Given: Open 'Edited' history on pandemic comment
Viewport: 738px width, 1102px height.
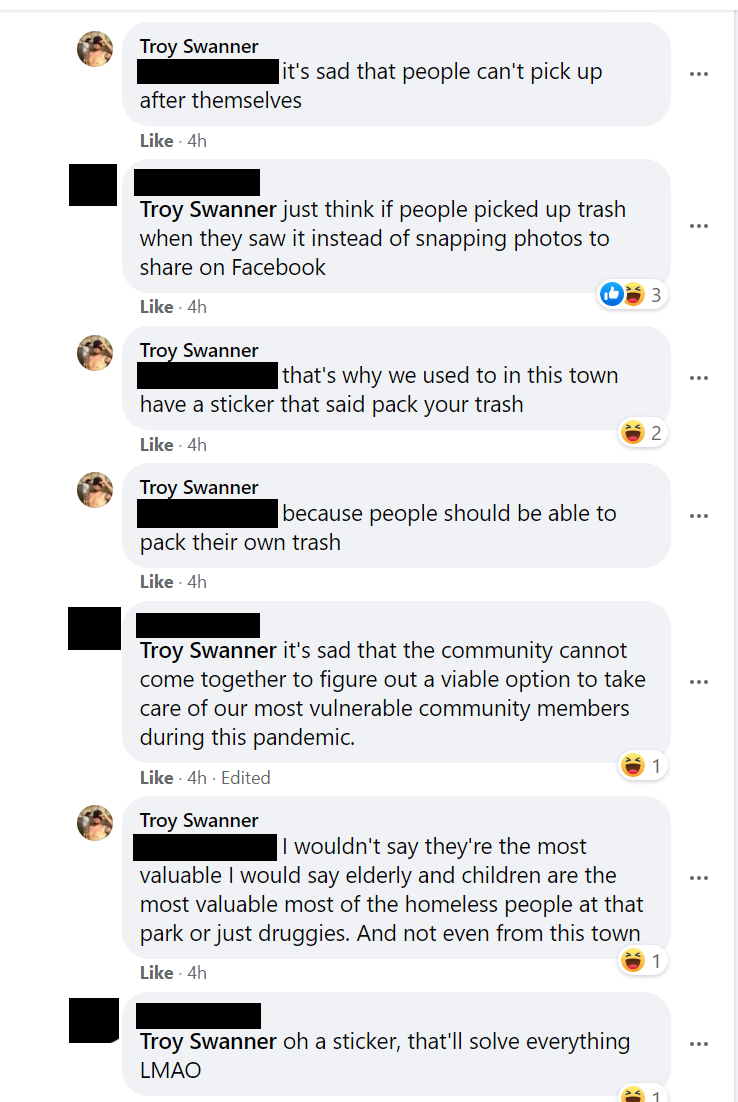Looking at the screenshot, I should (246, 778).
